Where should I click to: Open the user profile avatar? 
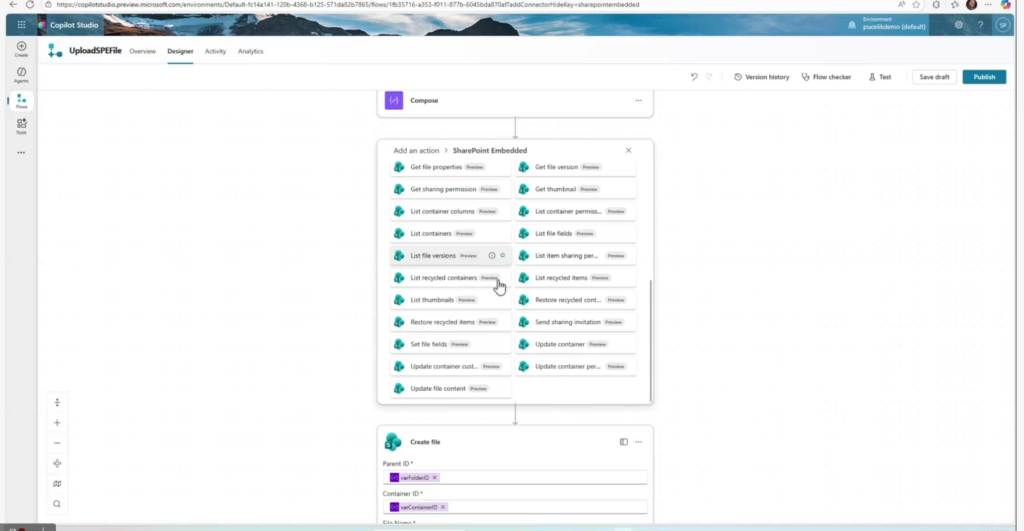point(1002,25)
